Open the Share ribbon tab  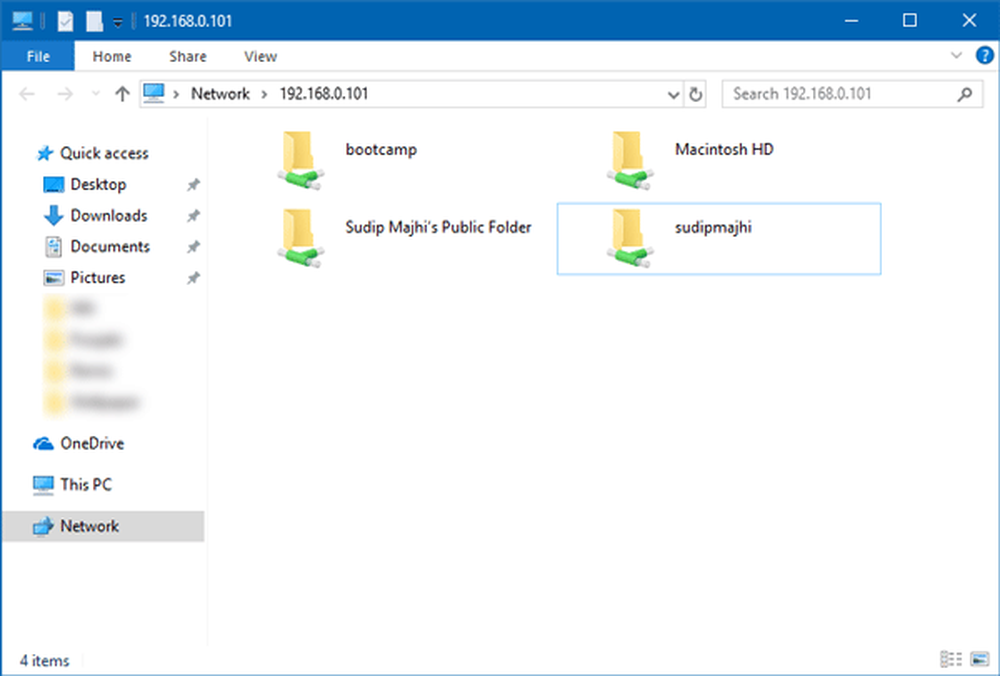(x=188, y=57)
